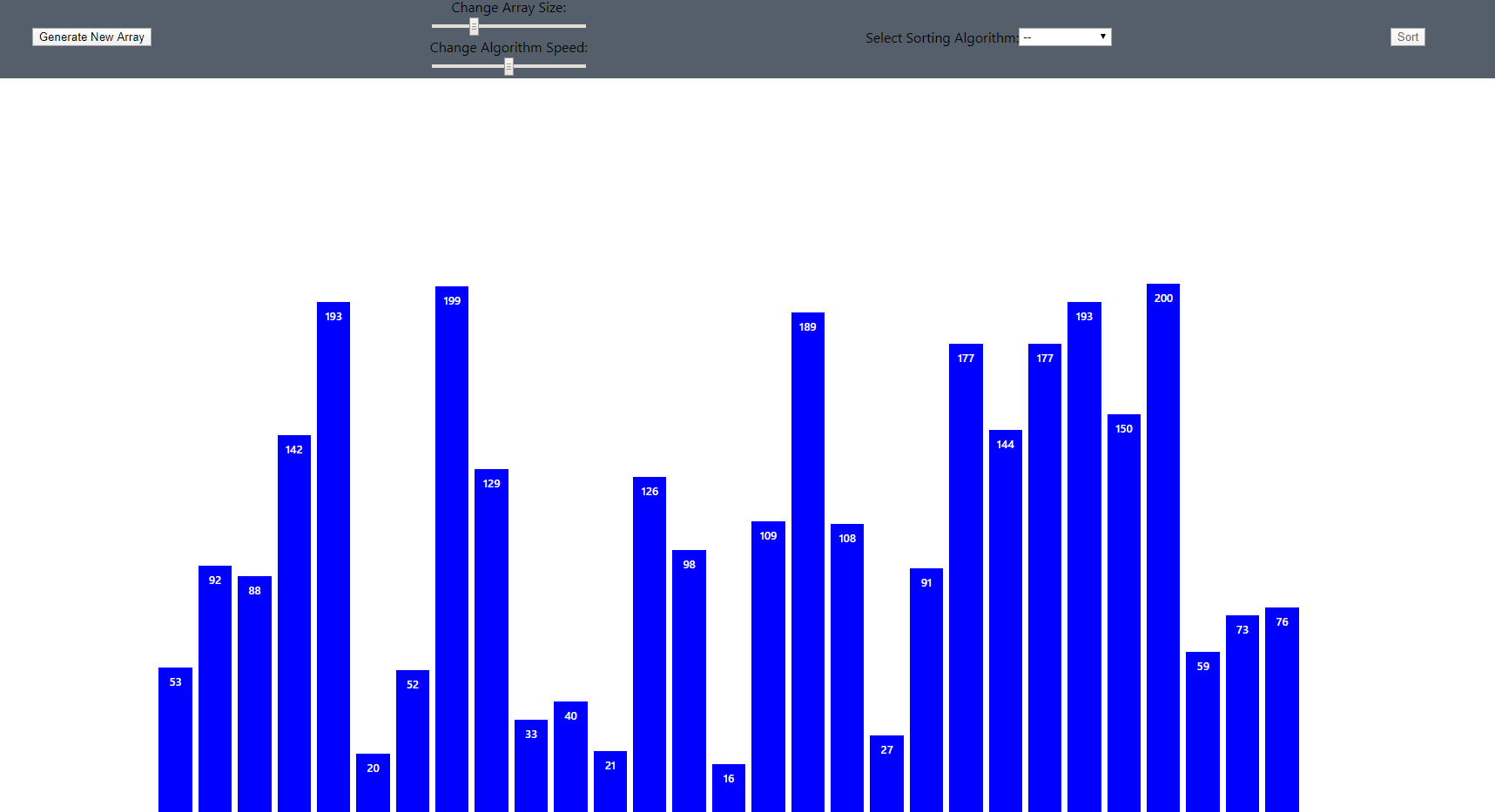This screenshot has height=812, width=1495.
Task: Click the bar labeled 27
Action: tap(886, 774)
